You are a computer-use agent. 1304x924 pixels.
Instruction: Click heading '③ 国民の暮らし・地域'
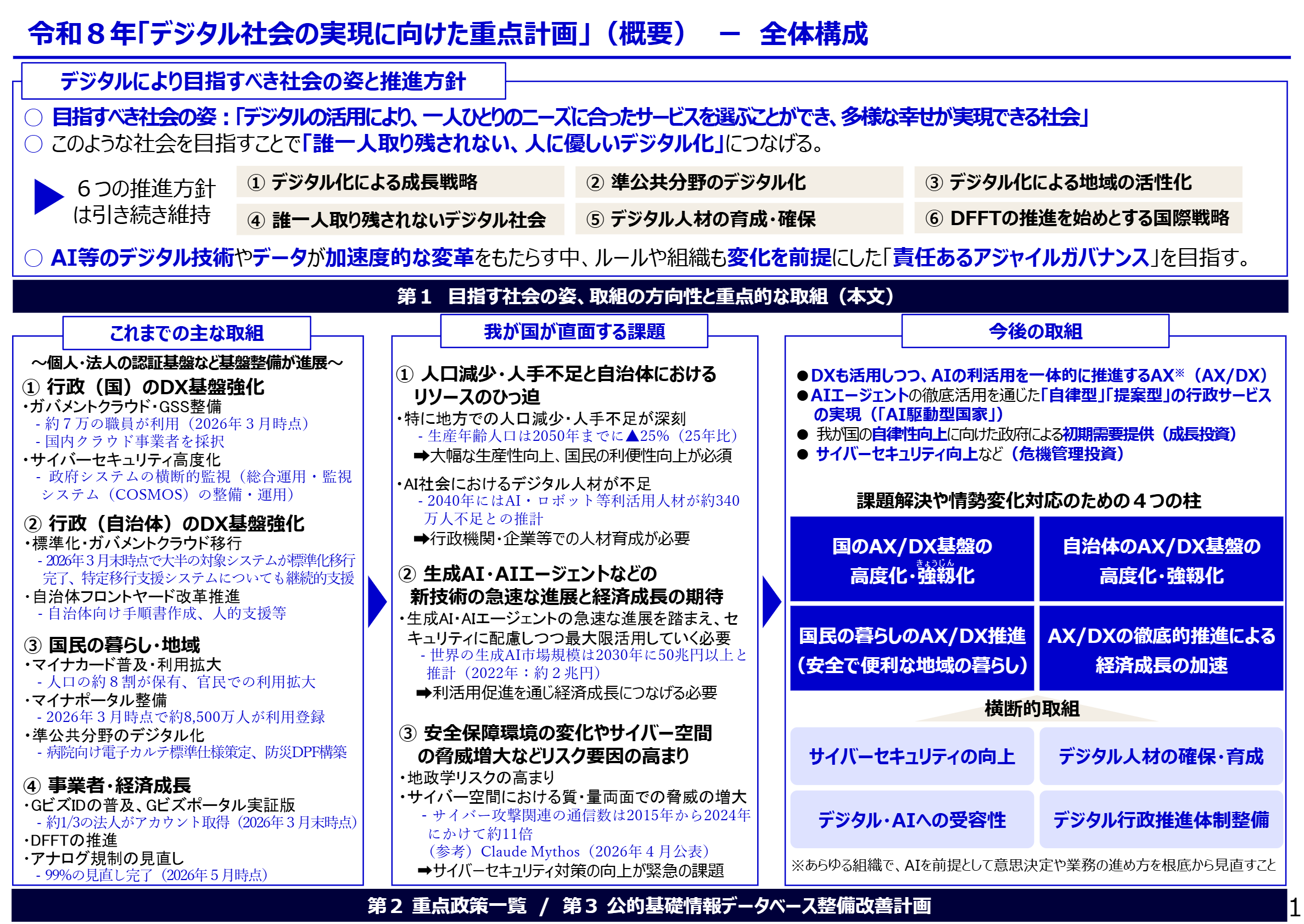(111, 645)
